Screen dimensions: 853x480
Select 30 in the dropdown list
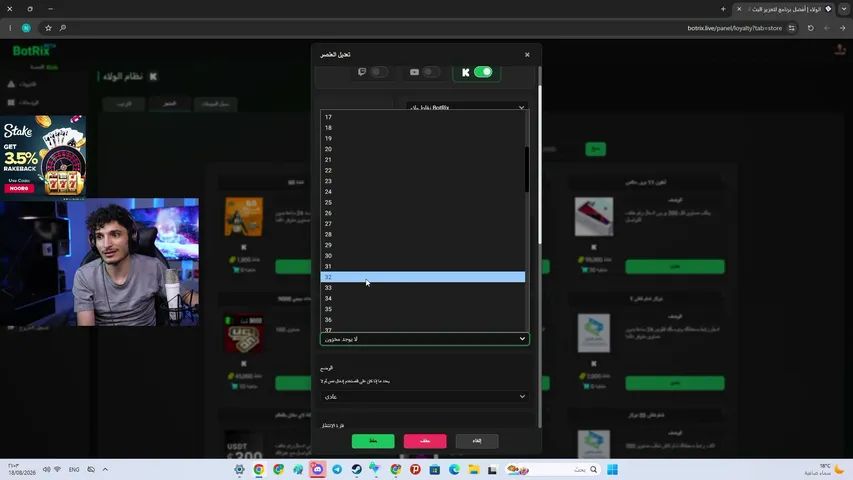click(x=423, y=256)
